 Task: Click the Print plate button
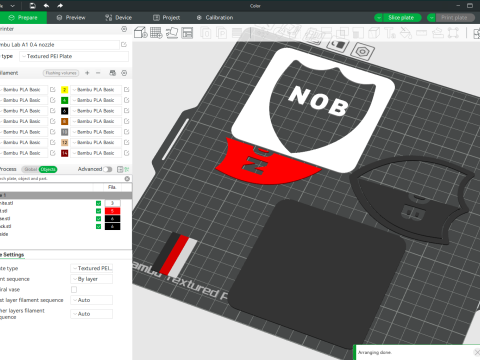coord(454,18)
